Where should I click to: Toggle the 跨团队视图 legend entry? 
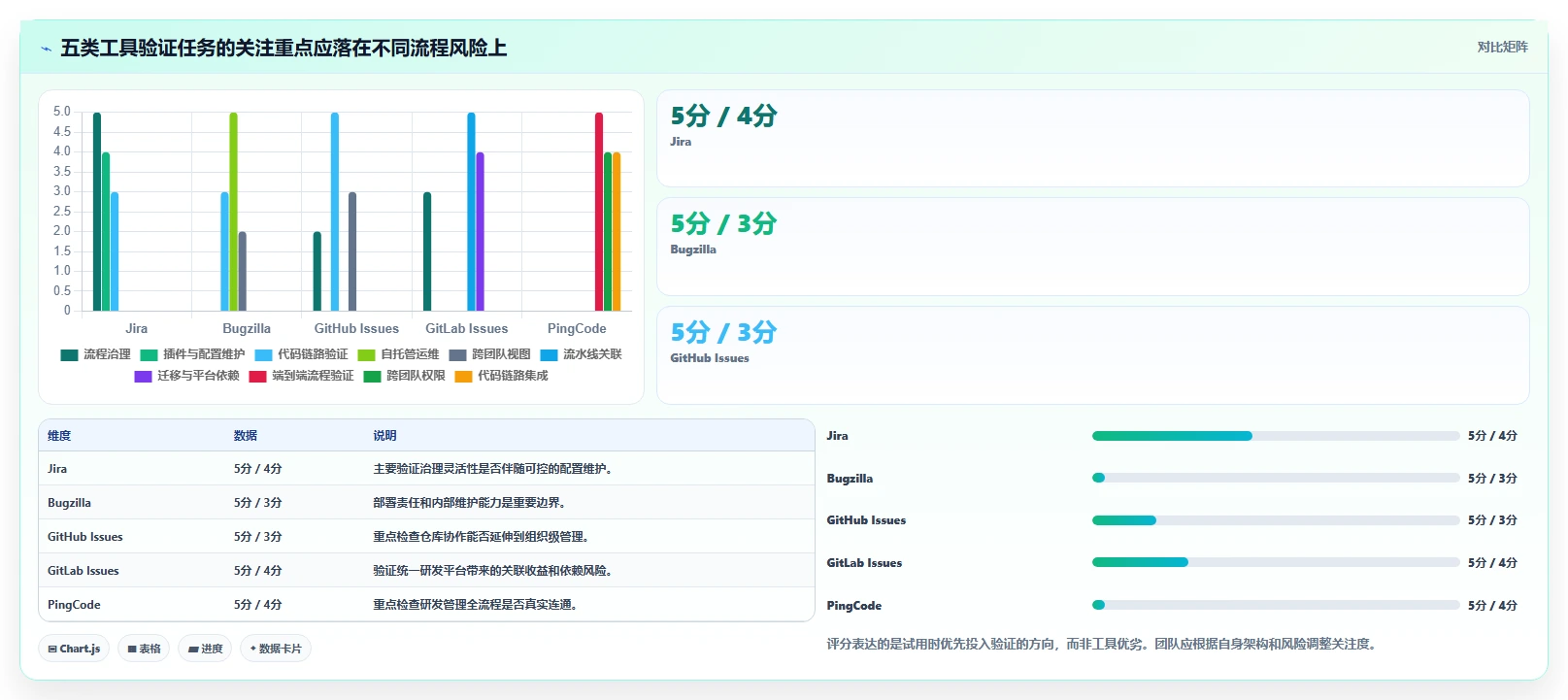click(x=489, y=354)
